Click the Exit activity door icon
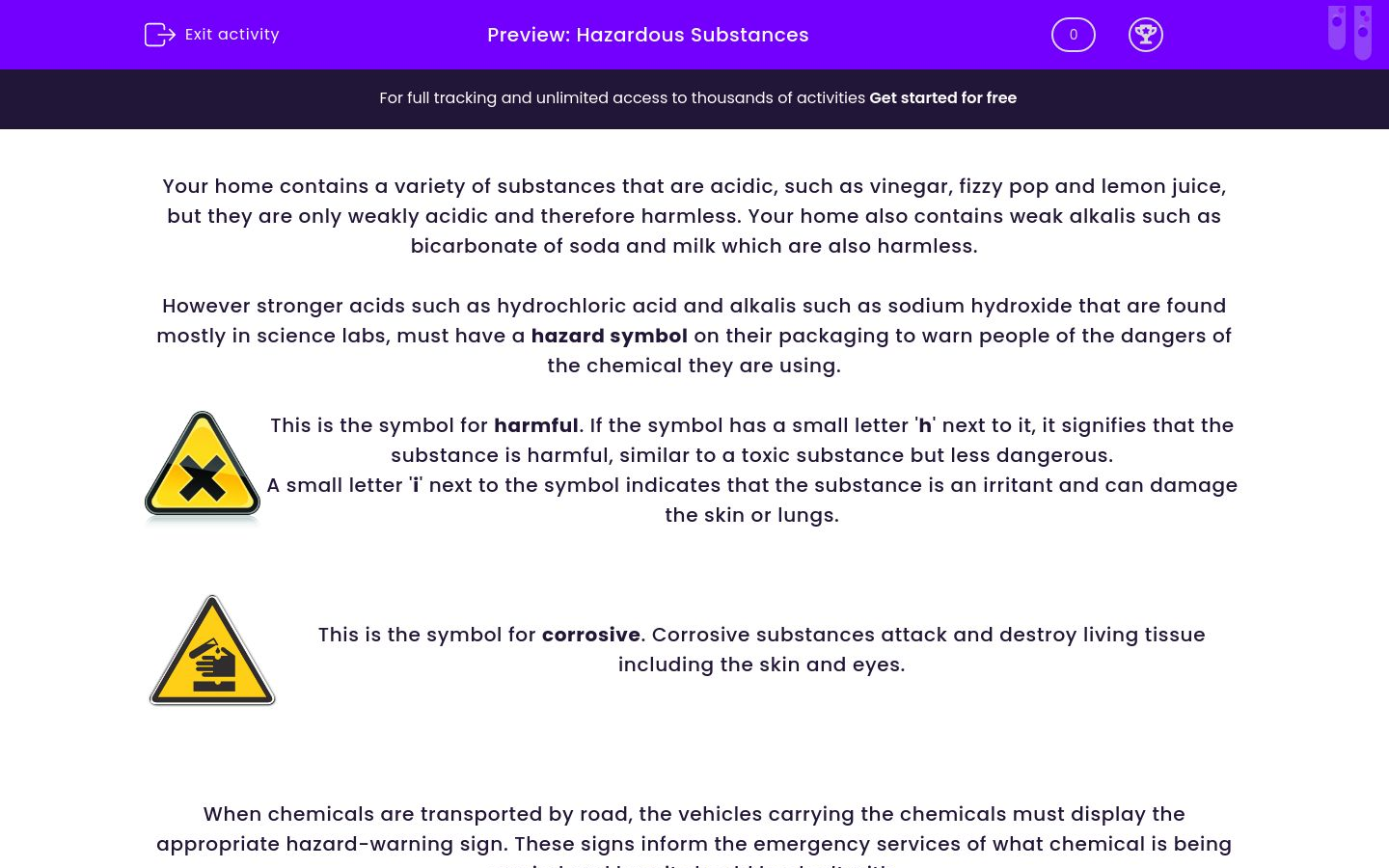This screenshot has height=868, width=1389. pos(160,35)
